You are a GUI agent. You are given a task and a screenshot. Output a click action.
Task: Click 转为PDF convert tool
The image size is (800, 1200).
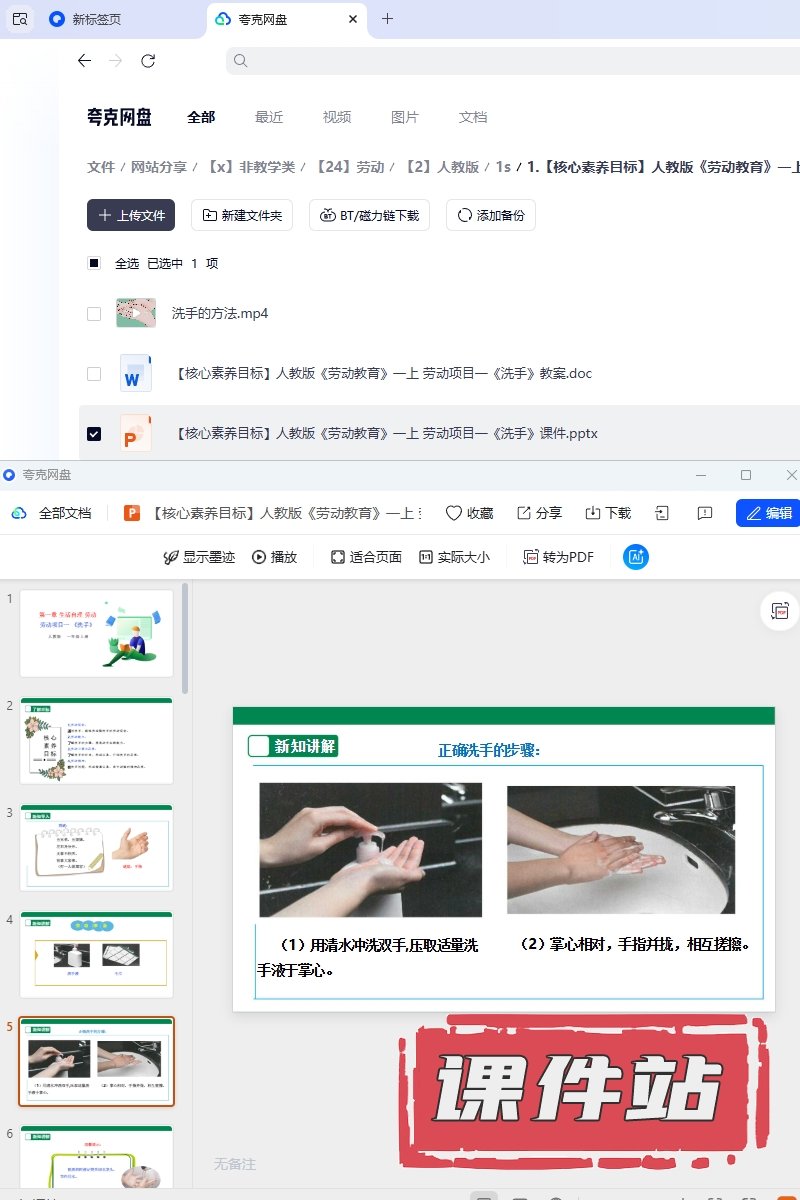[558, 557]
